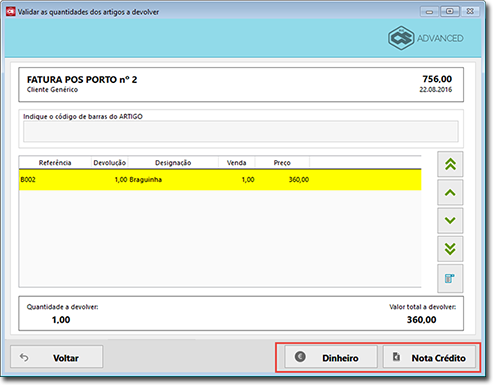Sort by Referência column header
The width and height of the screenshot is (496, 389).
coord(55,163)
